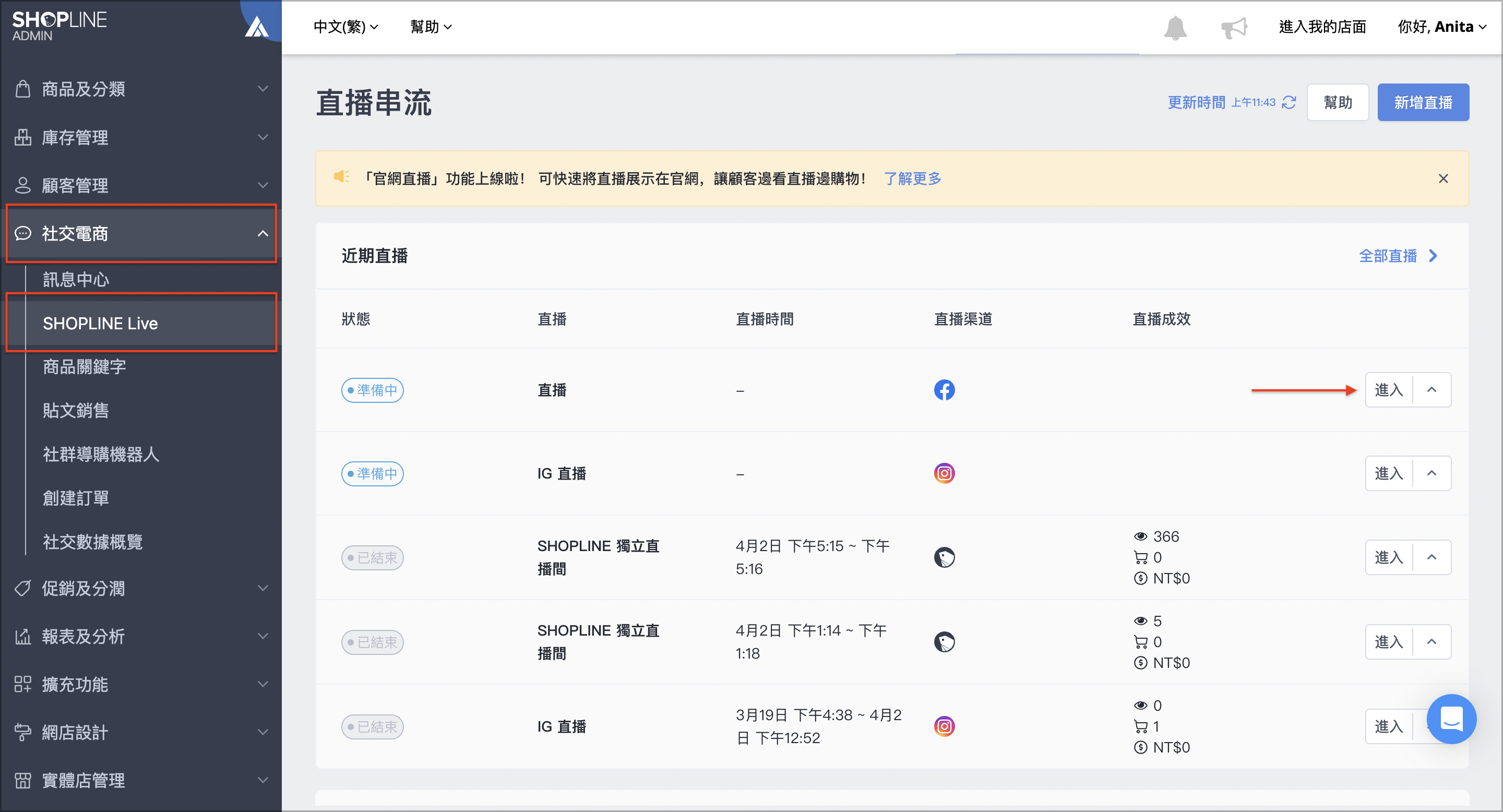Expand 庫存管理 sidebar section

(263, 137)
